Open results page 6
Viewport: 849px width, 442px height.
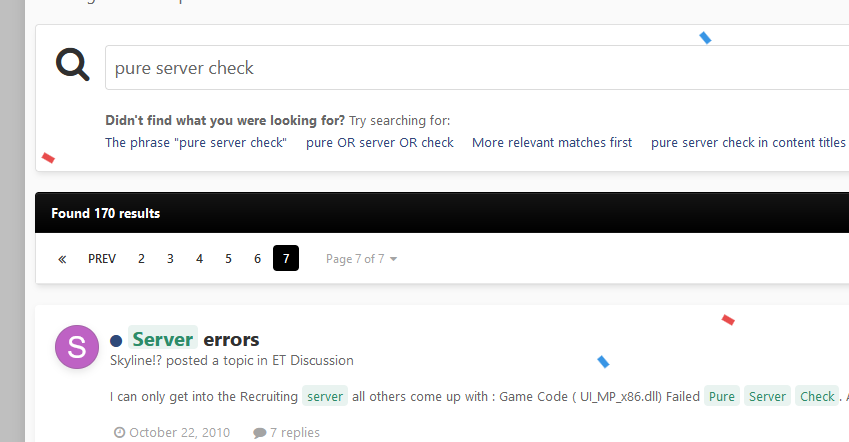pyautogui.click(x=257, y=259)
